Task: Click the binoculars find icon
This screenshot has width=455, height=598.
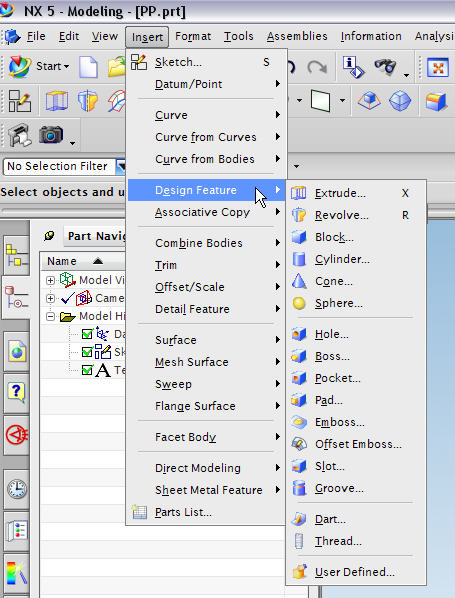Action: [385, 66]
